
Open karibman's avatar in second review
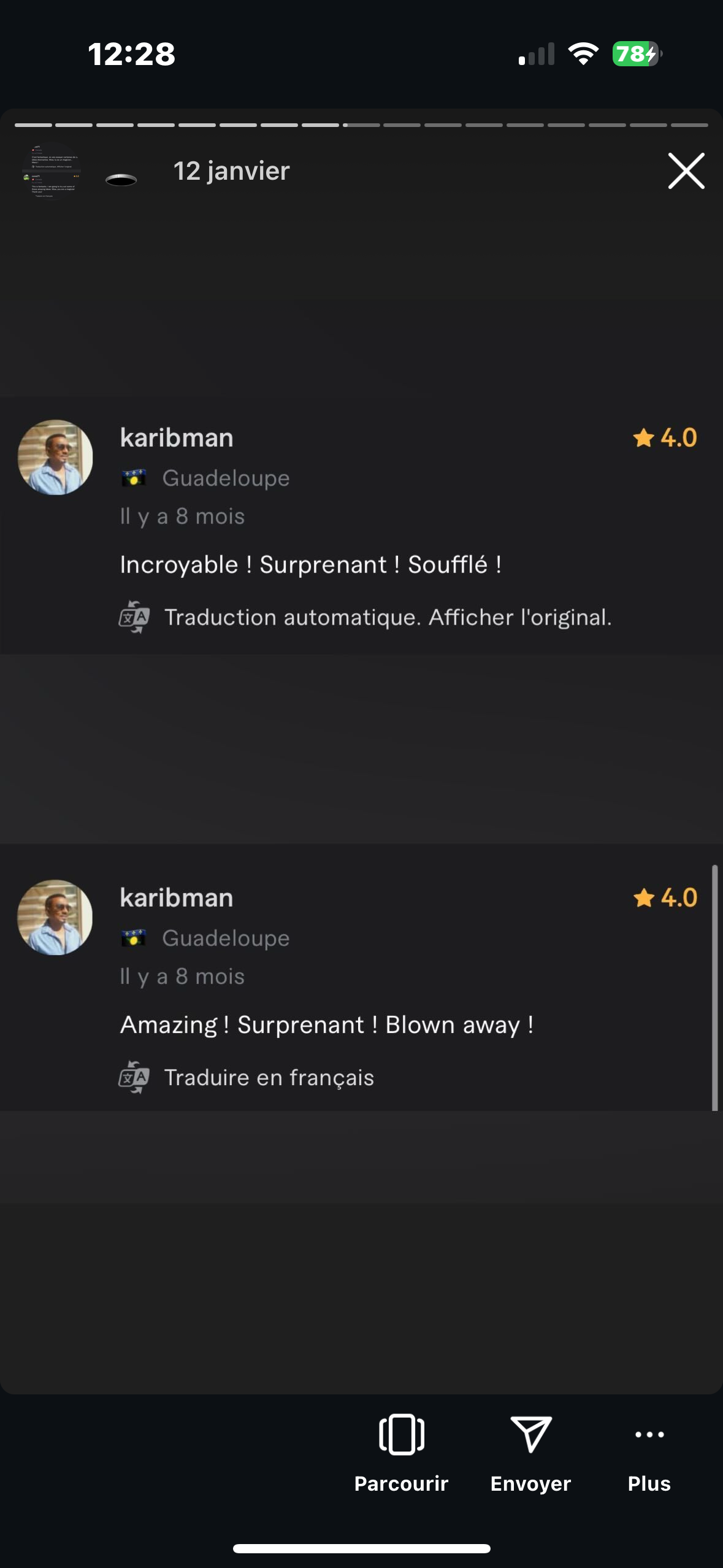coord(55,917)
